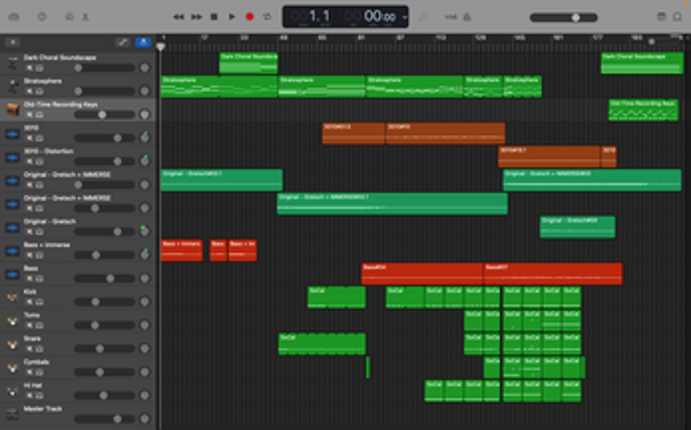Click the Rewind button
This screenshot has height=430, width=691.
[178, 17]
